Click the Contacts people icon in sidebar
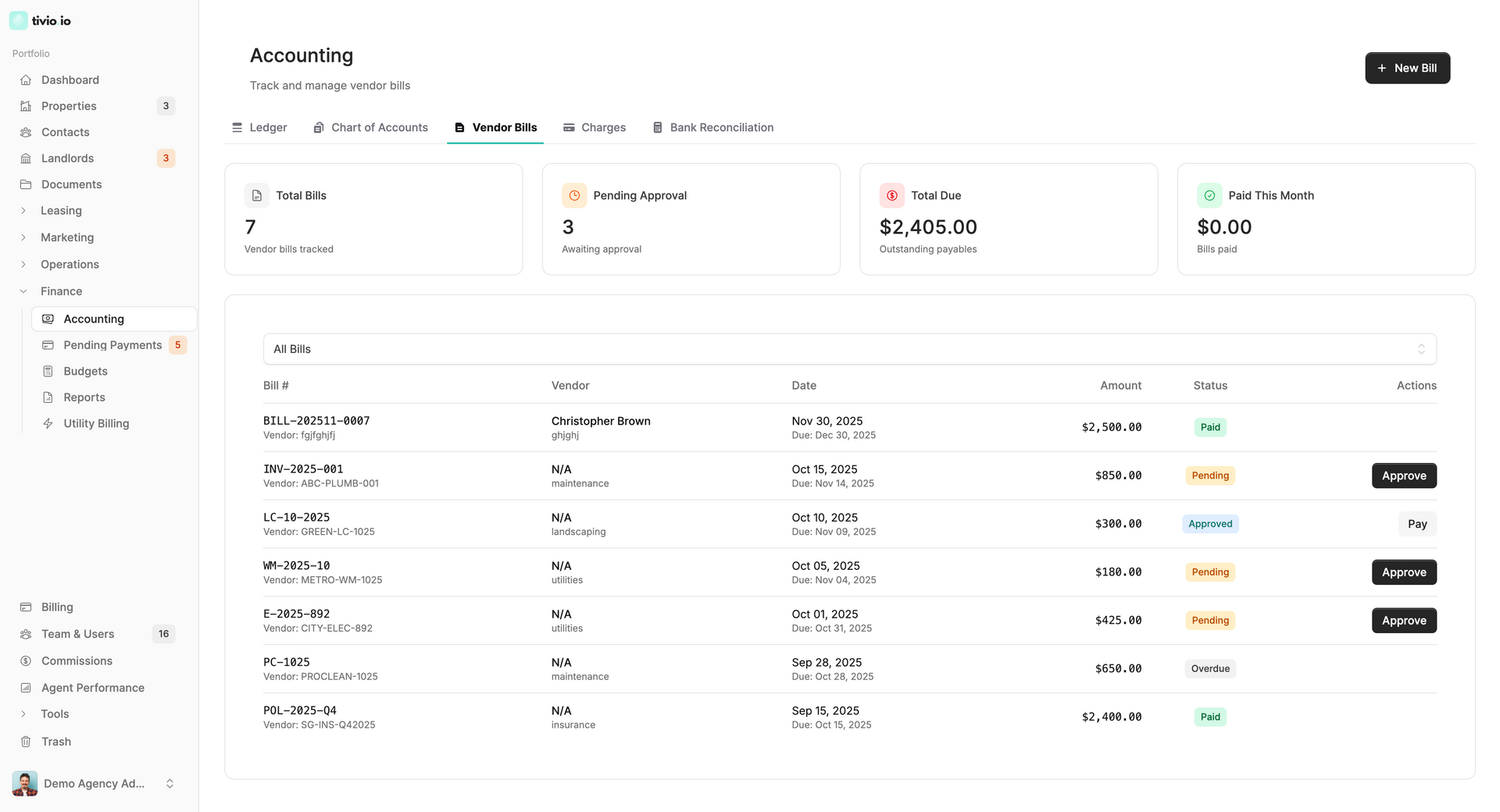 pyautogui.click(x=26, y=132)
